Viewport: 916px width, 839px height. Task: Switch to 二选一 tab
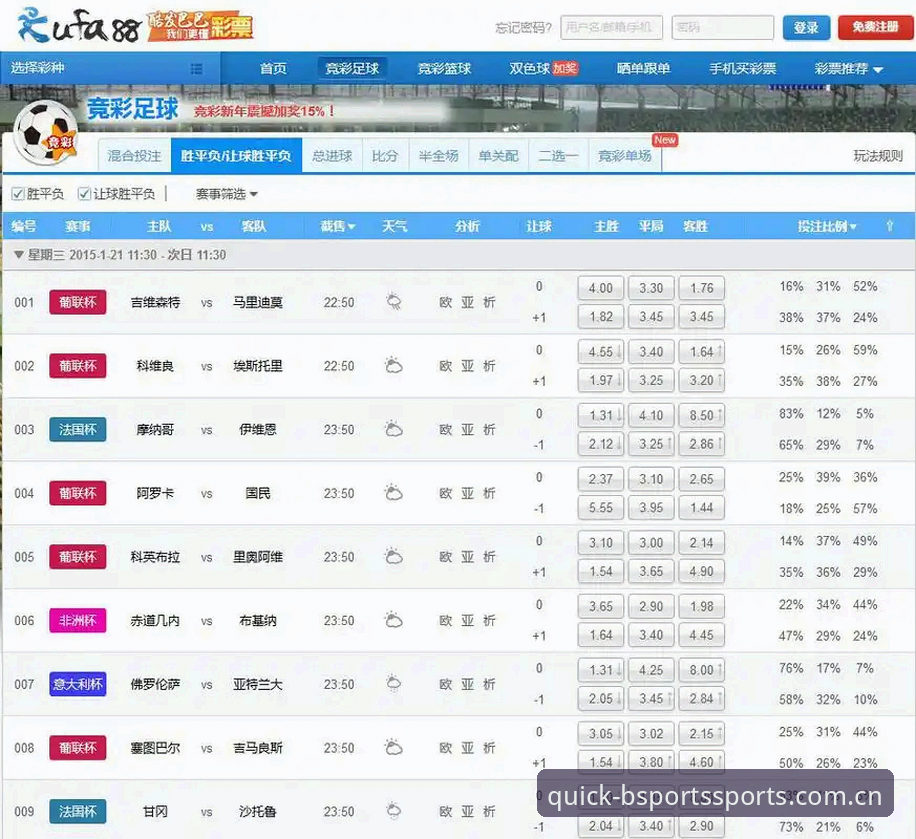point(558,155)
